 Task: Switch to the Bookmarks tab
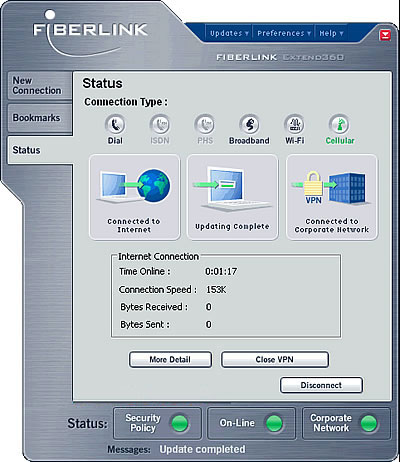[x=40, y=118]
